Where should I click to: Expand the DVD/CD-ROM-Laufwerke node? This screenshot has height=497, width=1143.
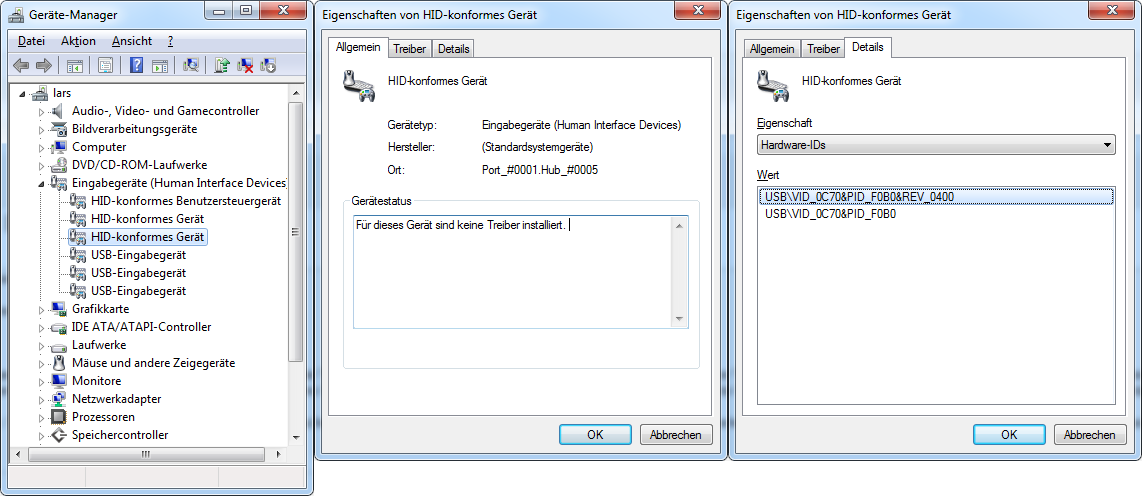coord(42,165)
